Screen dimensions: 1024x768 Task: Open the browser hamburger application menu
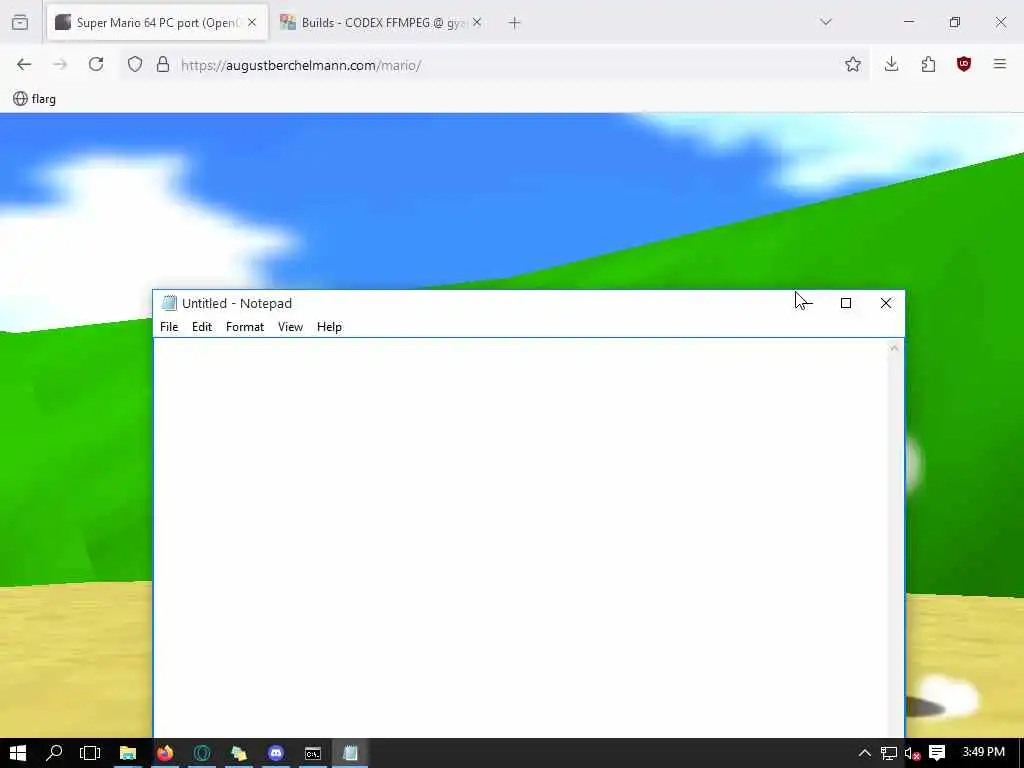[1000, 64]
